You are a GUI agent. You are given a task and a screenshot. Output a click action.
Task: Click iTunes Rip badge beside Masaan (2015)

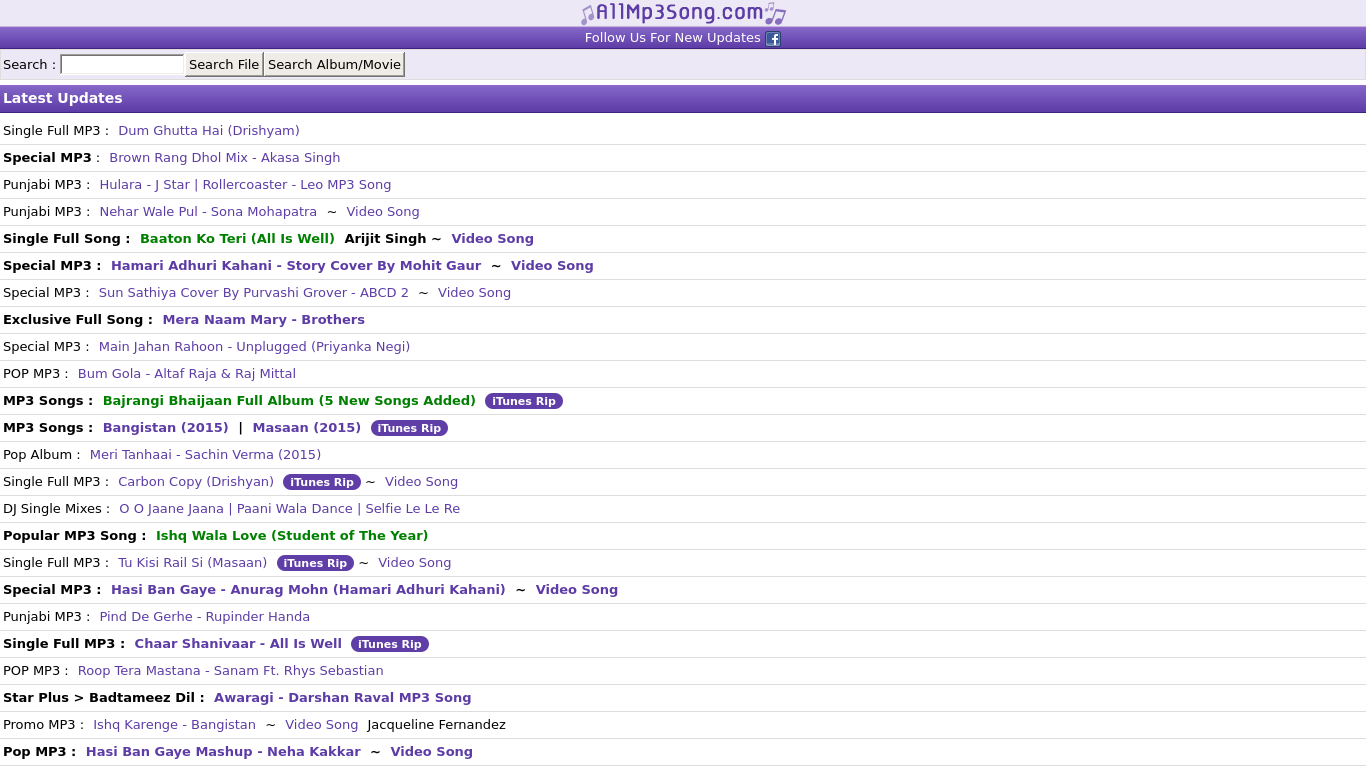pos(409,428)
